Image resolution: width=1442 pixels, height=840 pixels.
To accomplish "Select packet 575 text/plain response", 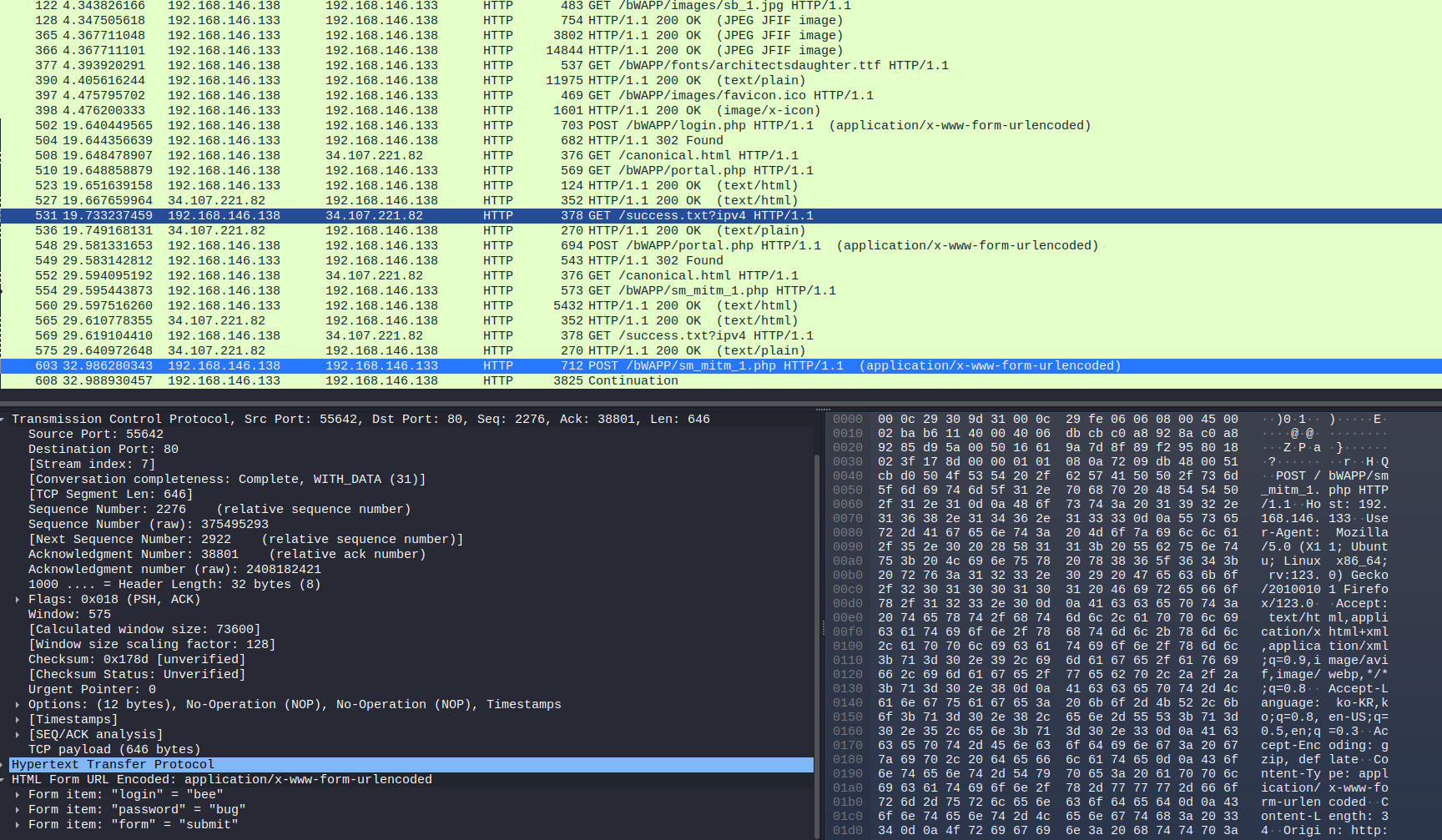I will click(x=721, y=350).
